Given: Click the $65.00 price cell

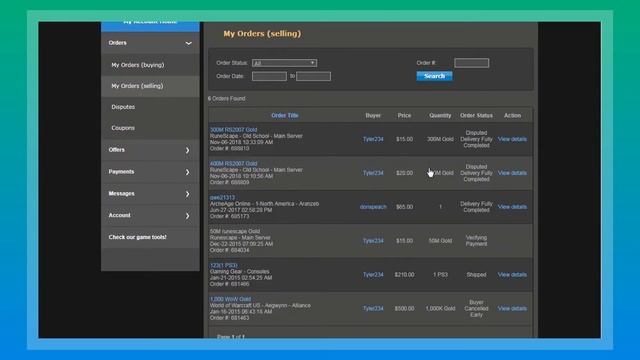Looking at the screenshot, I should click(404, 207).
